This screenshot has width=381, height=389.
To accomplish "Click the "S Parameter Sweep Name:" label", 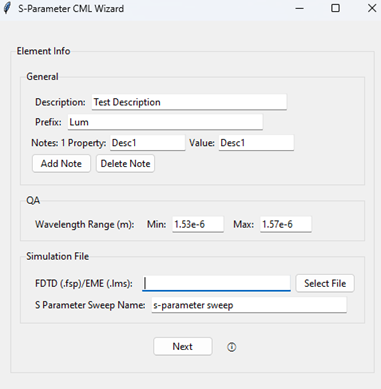I will point(90,305).
